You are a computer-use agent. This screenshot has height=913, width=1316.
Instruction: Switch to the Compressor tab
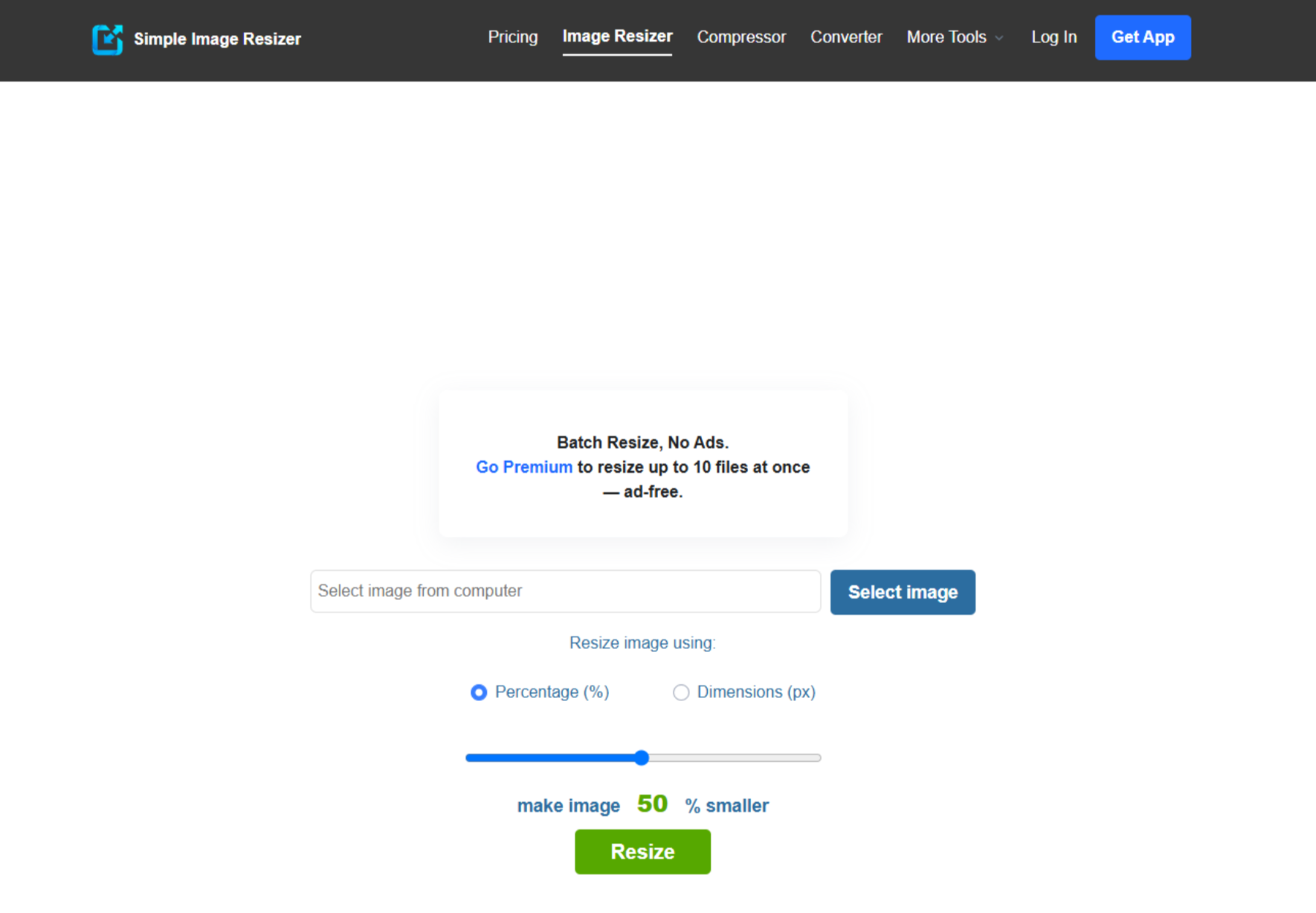[x=741, y=36]
